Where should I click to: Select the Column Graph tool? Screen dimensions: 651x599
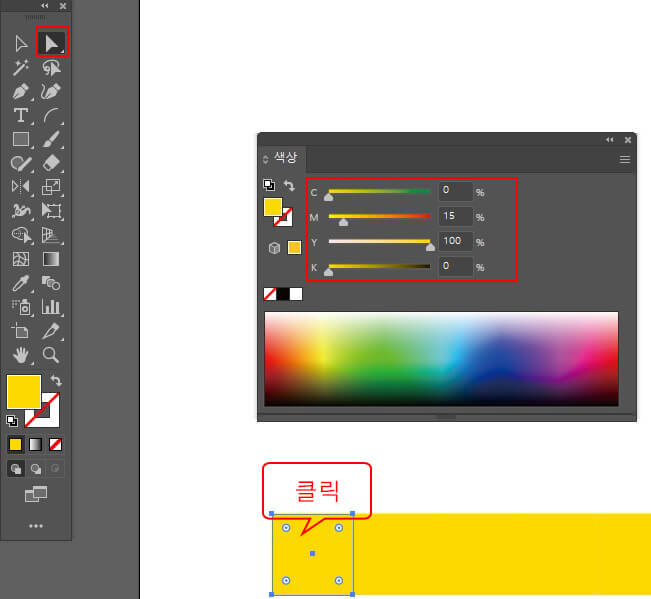click(51, 307)
